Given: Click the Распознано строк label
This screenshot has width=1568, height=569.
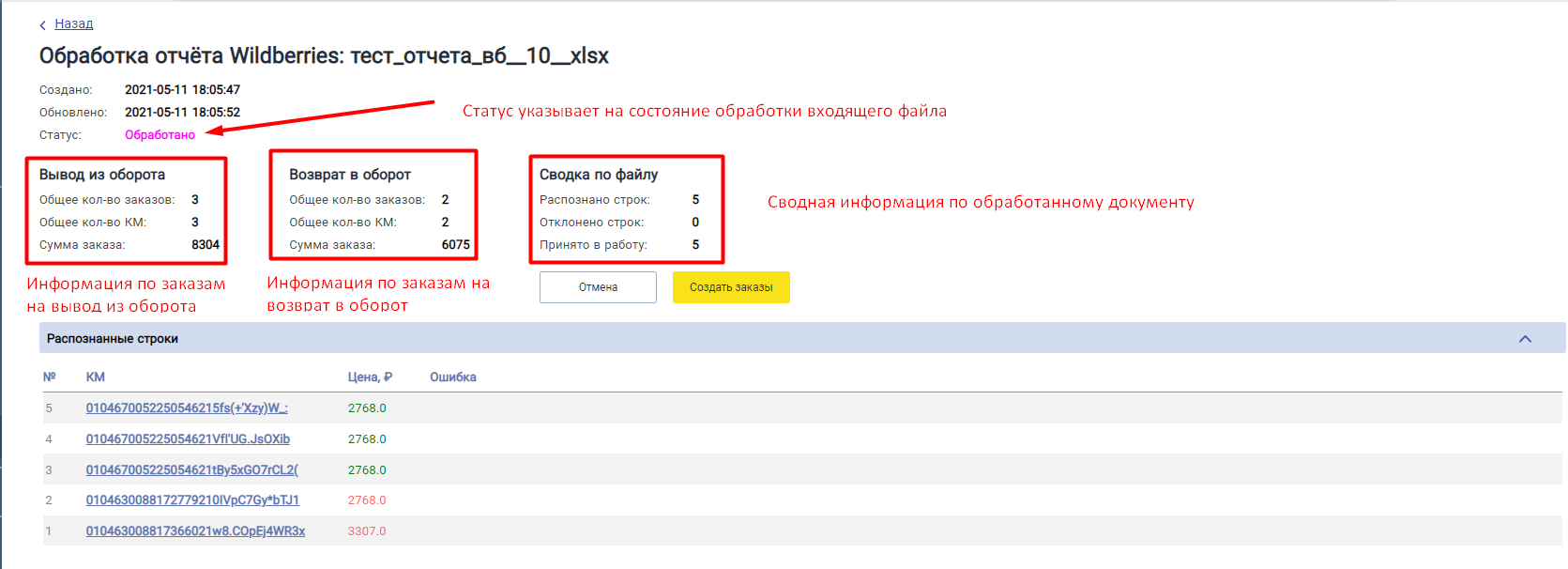Looking at the screenshot, I should click(595, 199).
